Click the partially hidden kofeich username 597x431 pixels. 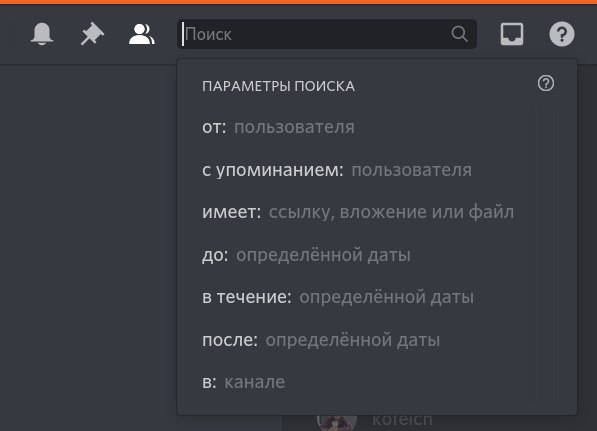click(x=402, y=421)
